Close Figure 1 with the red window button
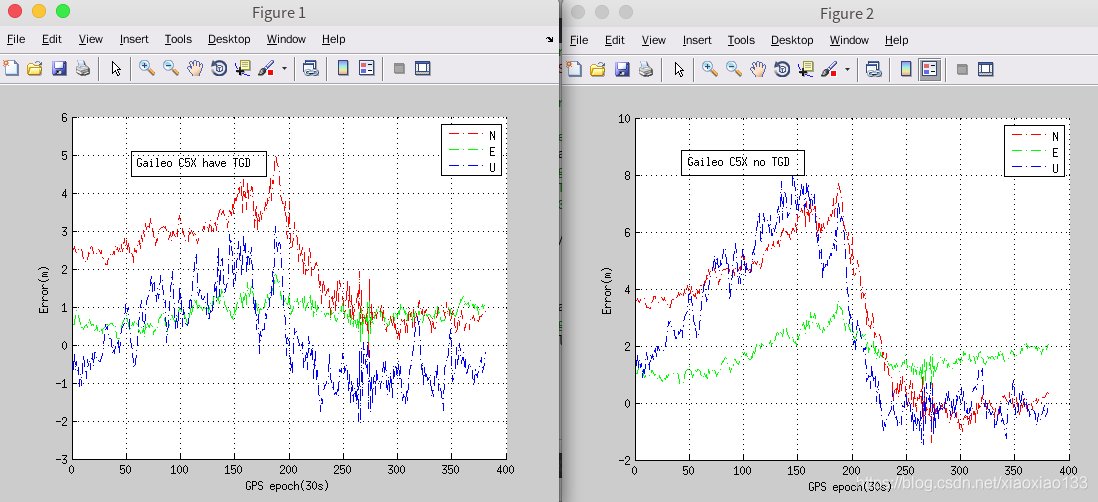 pyautogui.click(x=15, y=11)
